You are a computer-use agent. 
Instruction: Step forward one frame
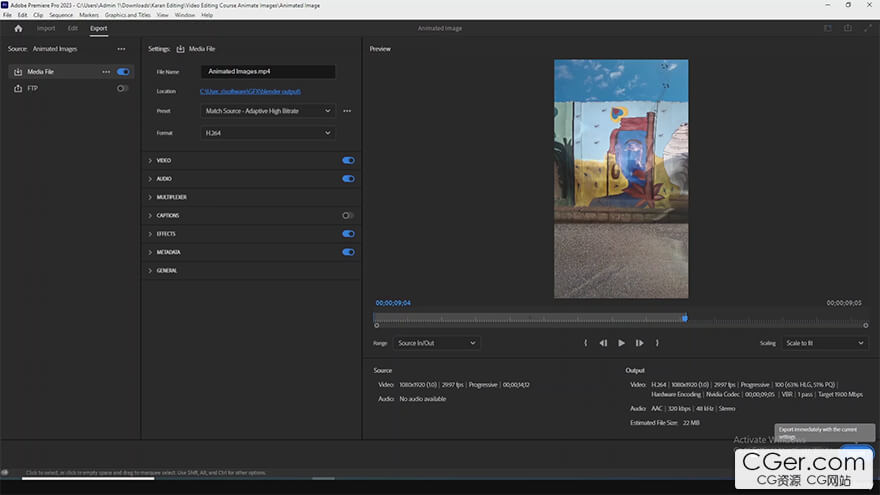[x=639, y=343]
